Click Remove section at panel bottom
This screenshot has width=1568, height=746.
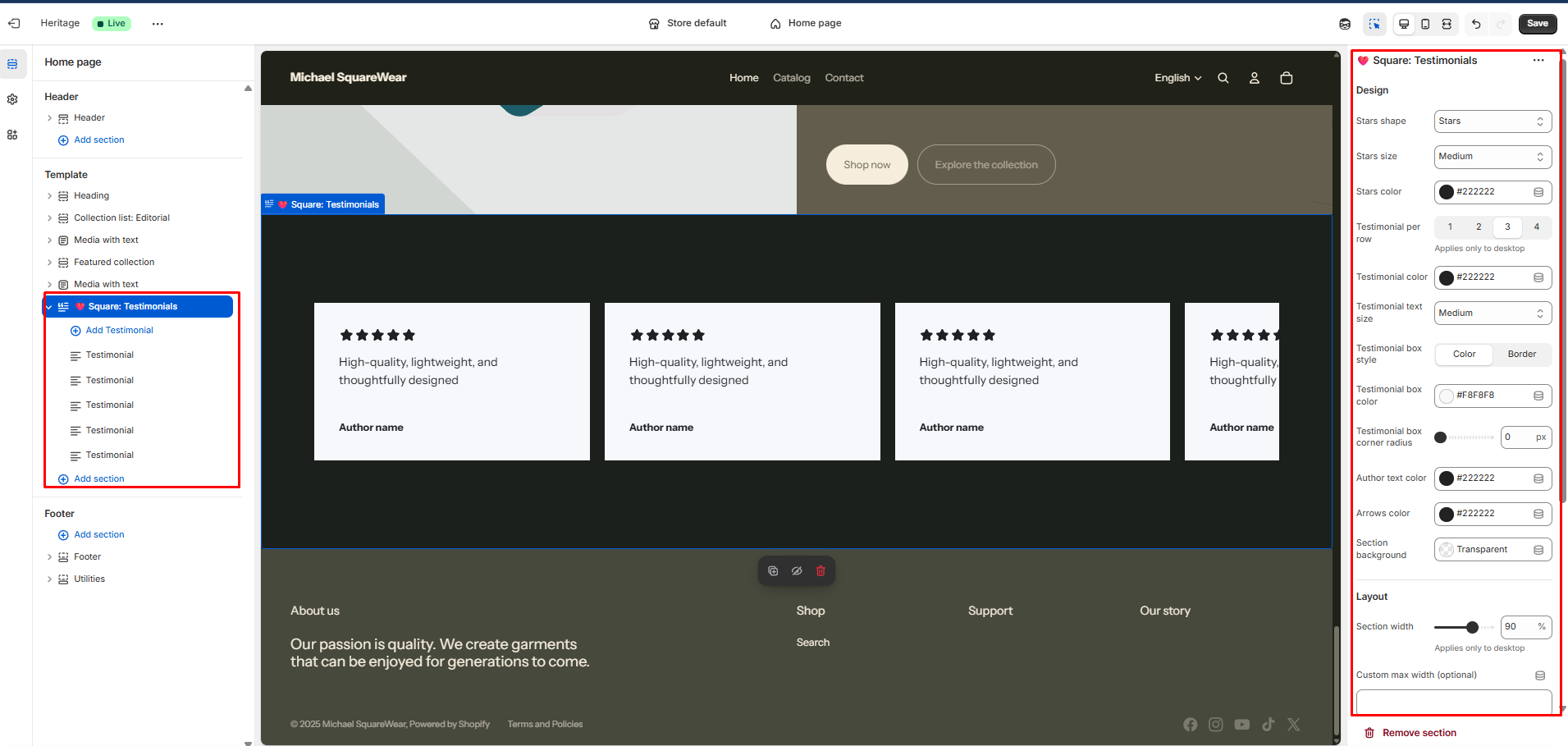coord(1410,733)
